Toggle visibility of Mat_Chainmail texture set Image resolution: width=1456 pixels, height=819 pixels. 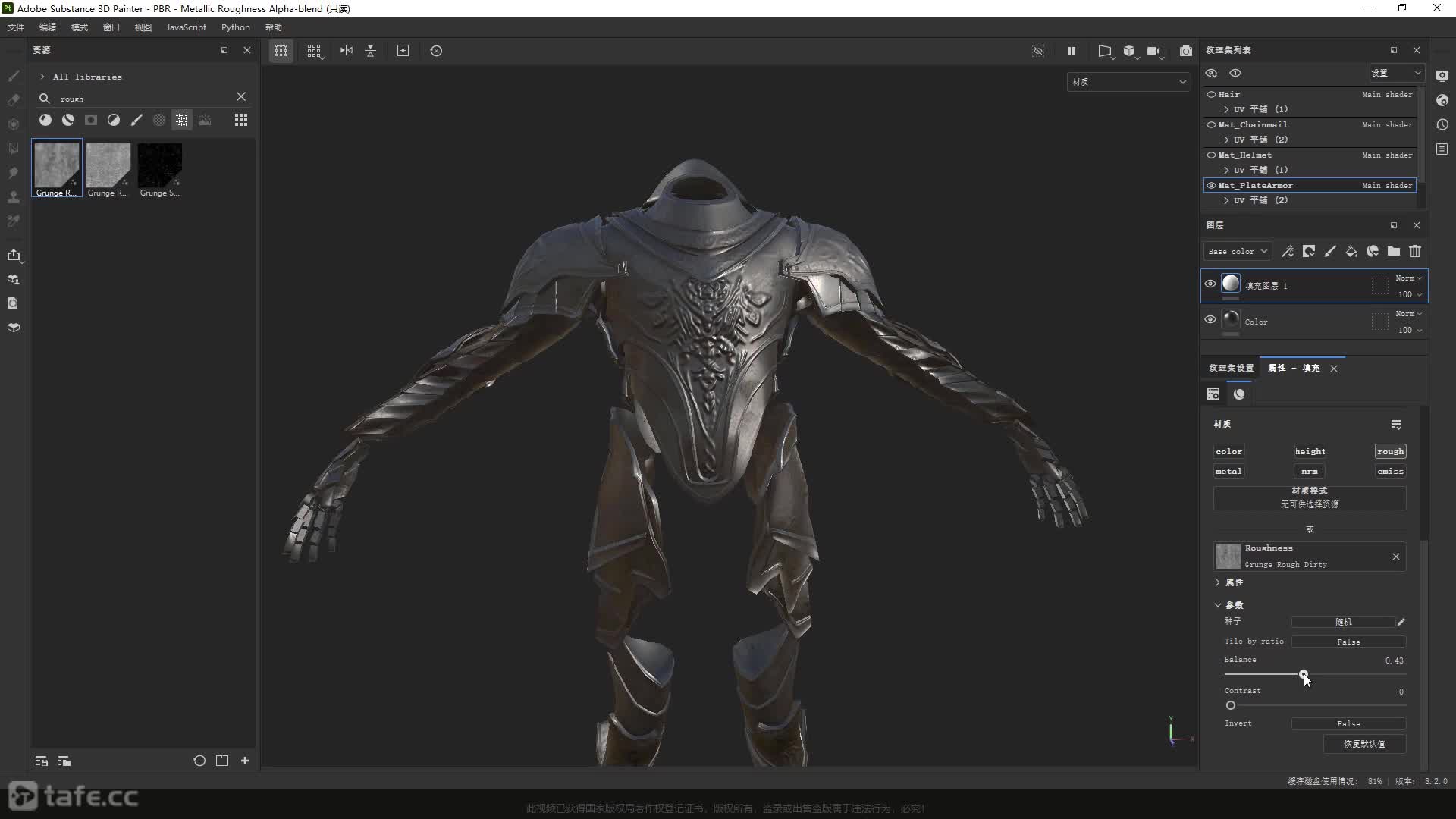click(1211, 125)
